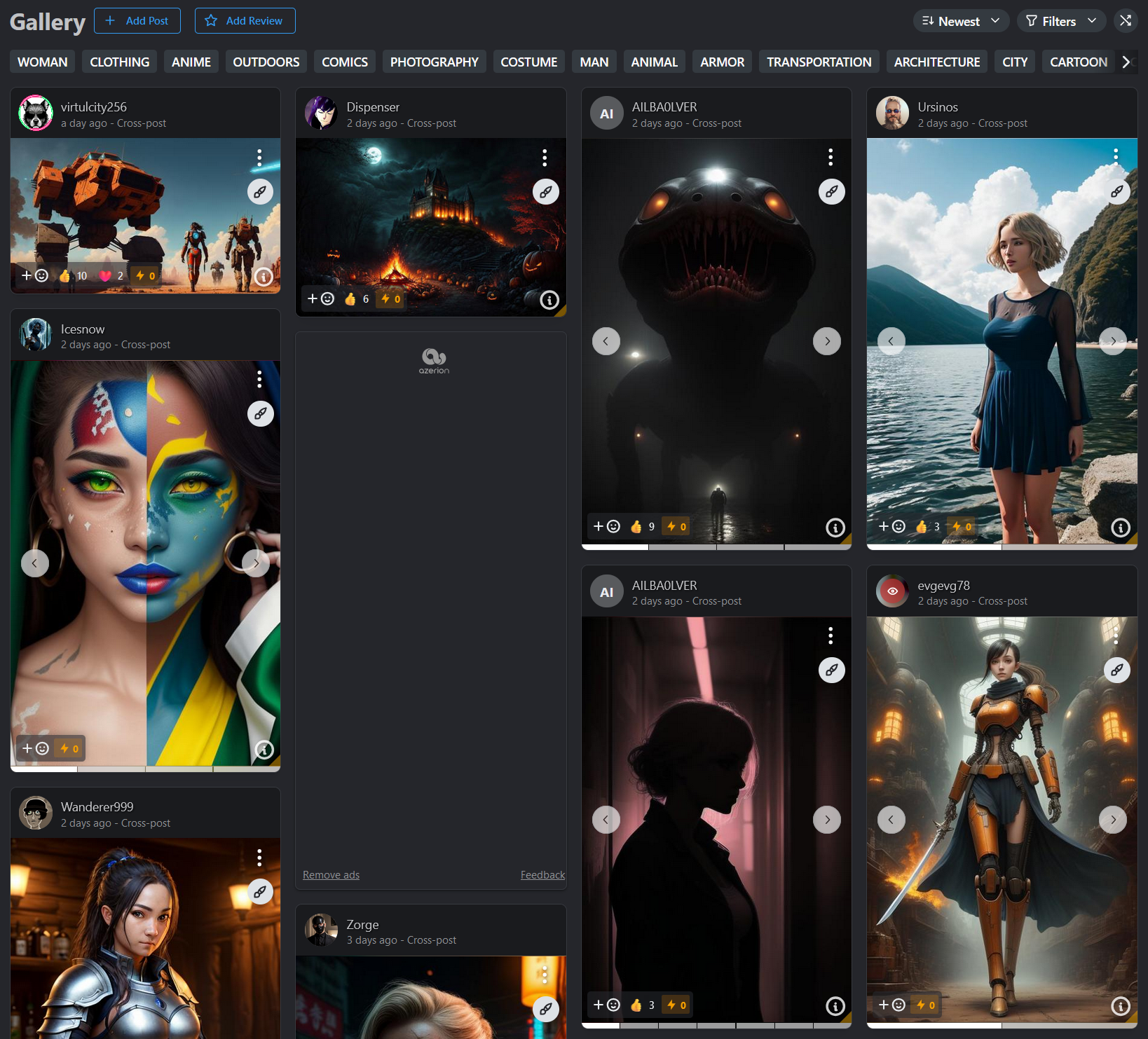Click remix brush icon on Dispenser castle image
The width and height of the screenshot is (1148, 1039).
(x=545, y=191)
